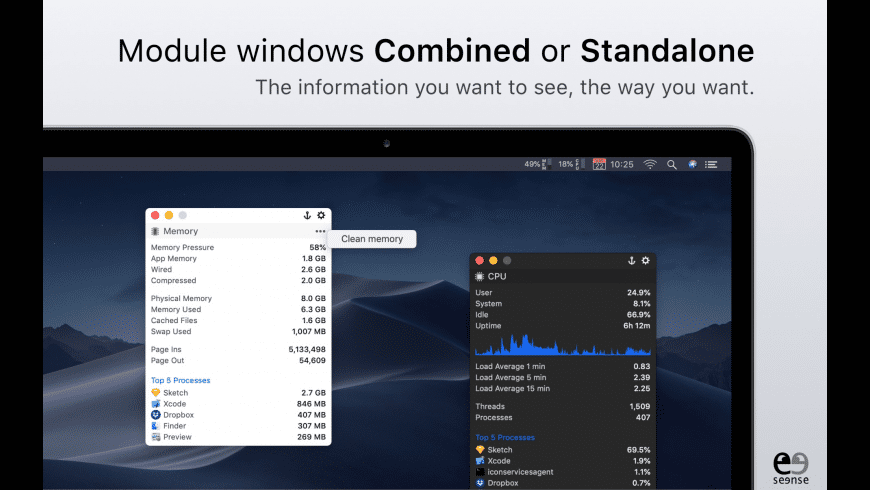The width and height of the screenshot is (870, 490).
Task: Click the 10:25 clock in the menu bar
Action: pyautogui.click(x=622, y=164)
